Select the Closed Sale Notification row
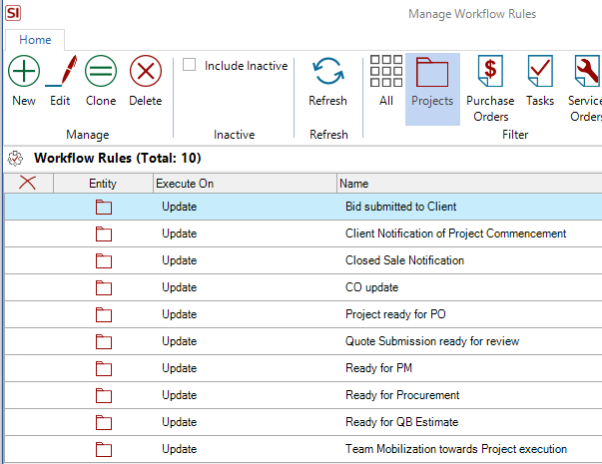Image resolution: width=602 pixels, height=464 pixels. pos(404,261)
